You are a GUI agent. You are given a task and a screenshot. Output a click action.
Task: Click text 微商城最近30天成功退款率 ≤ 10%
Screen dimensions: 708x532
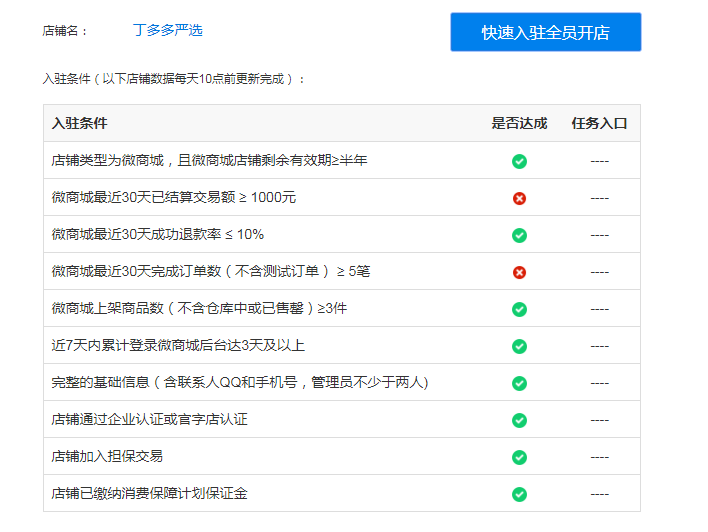coord(158,234)
